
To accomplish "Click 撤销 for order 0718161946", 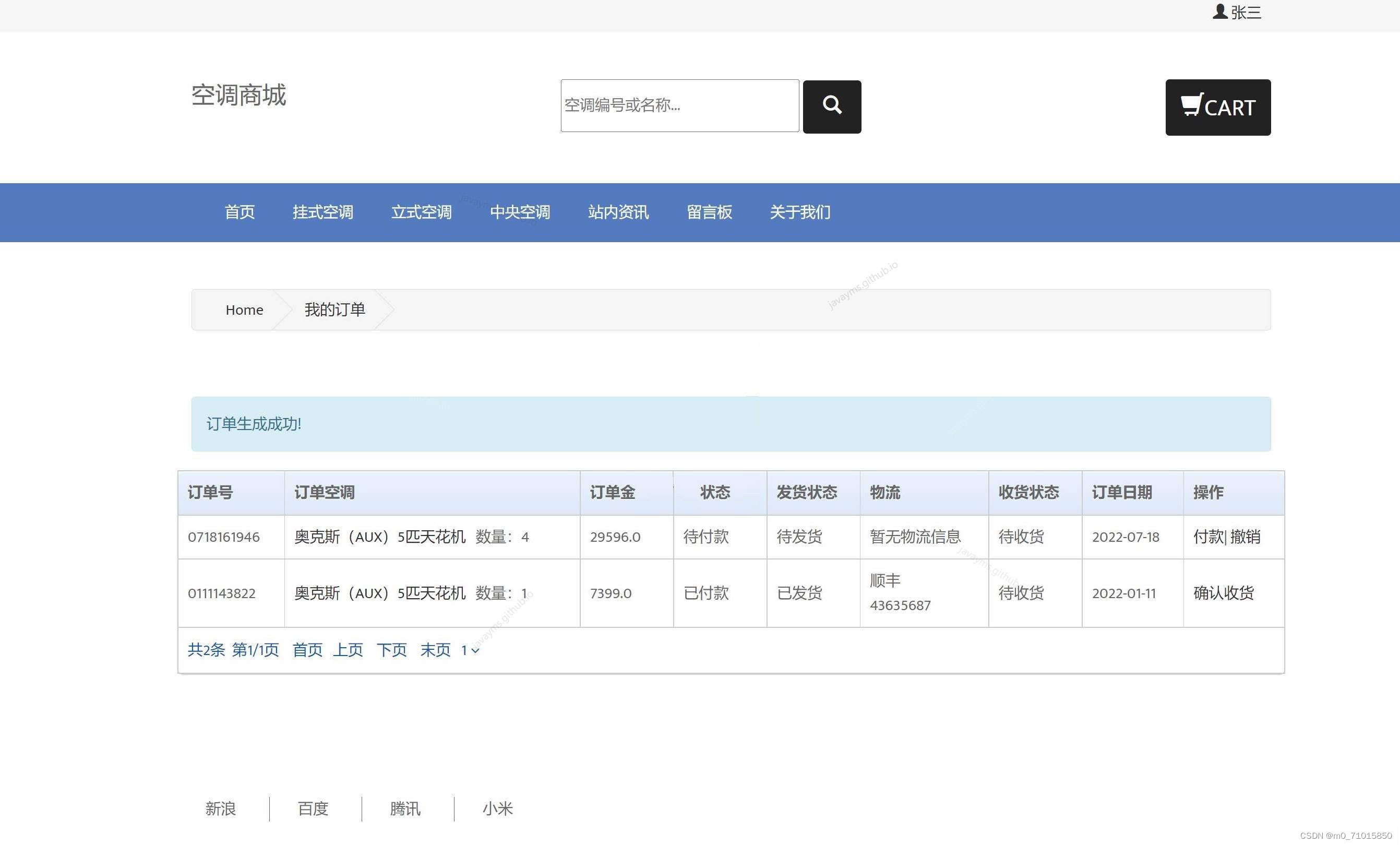I will pos(1246,537).
